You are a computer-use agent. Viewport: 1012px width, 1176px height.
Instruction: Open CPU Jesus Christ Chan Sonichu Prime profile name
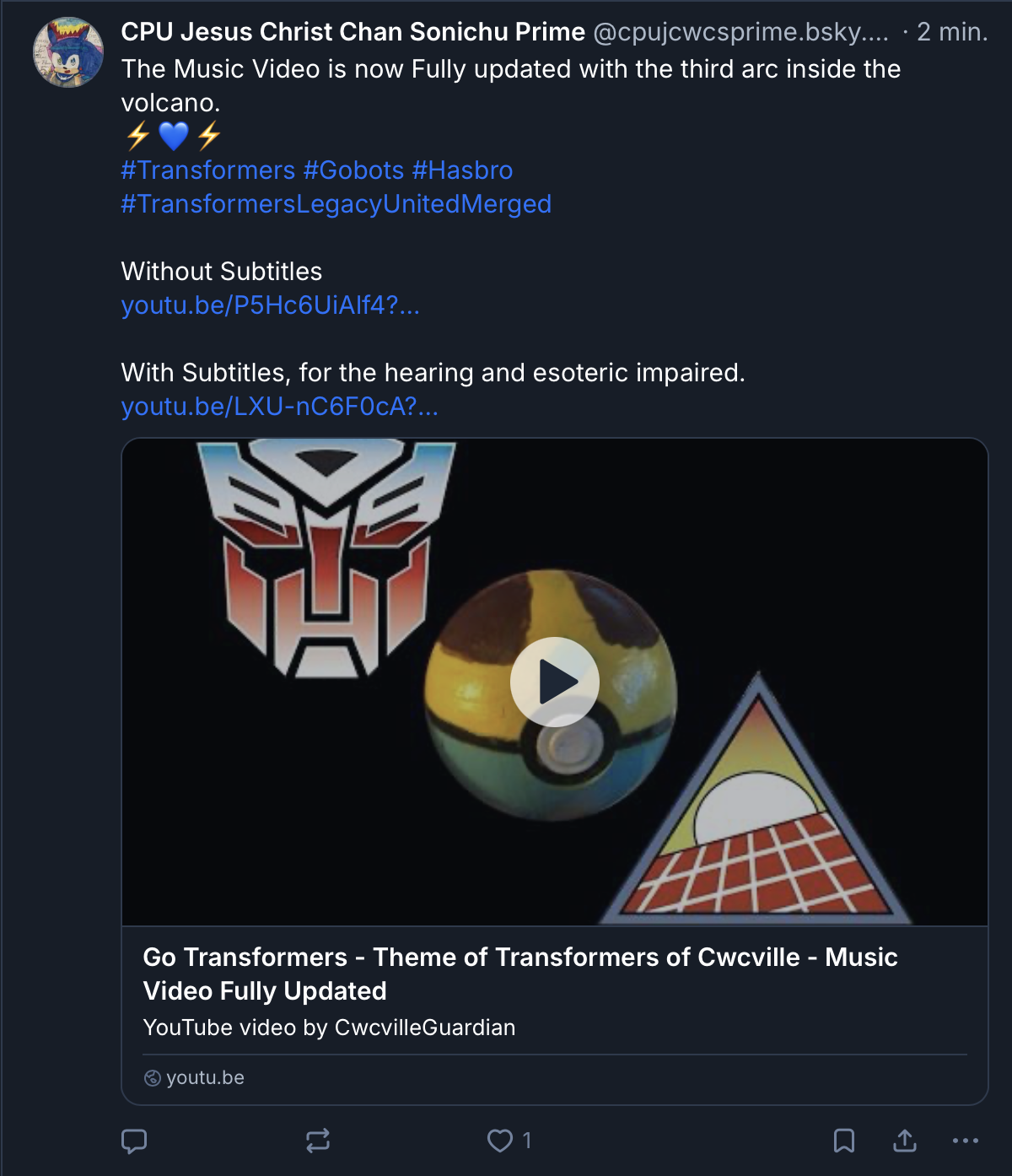(x=353, y=32)
